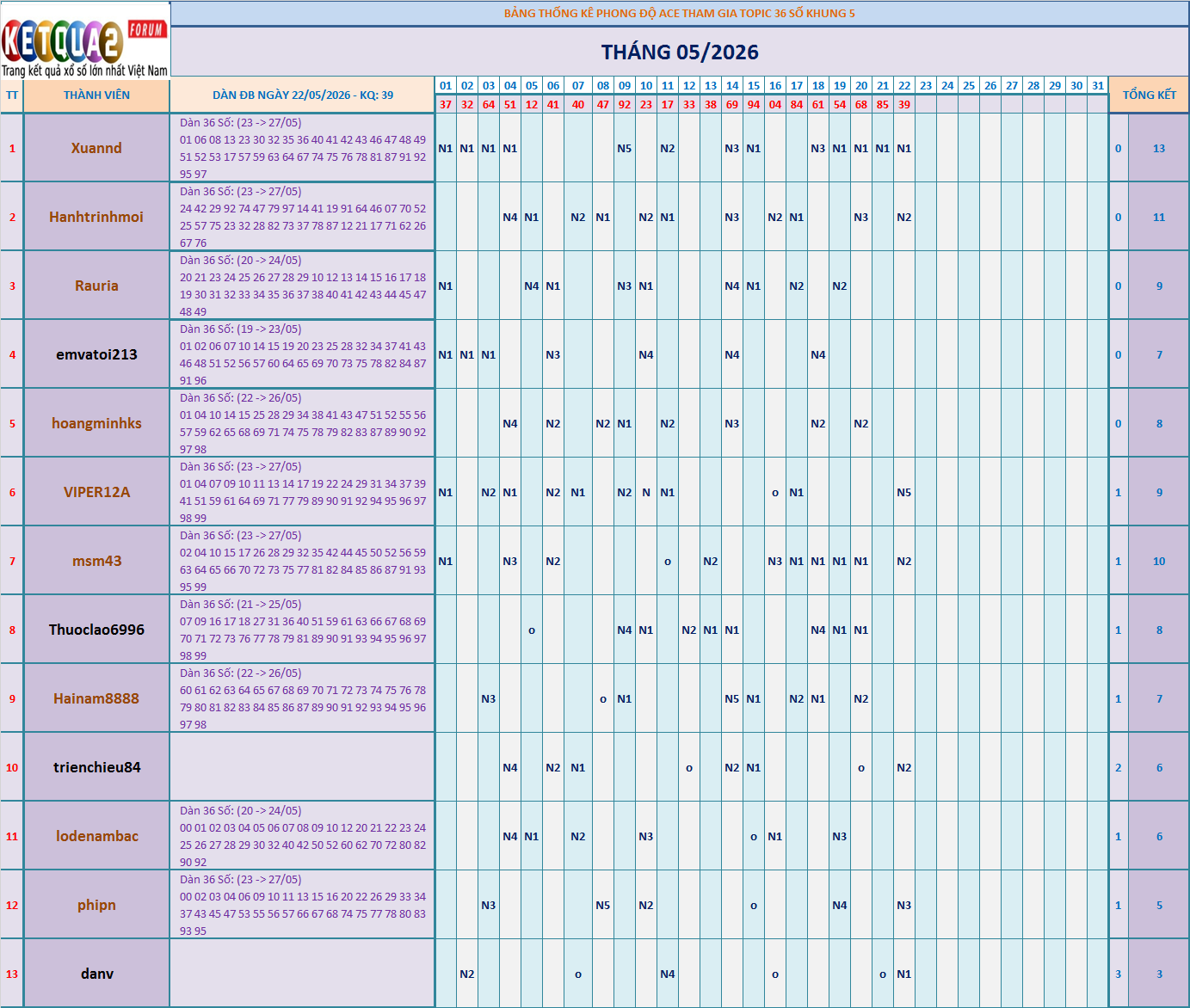This screenshot has width=1190, height=1008.
Task: Click the BẢNG THỐNG KÊ PHONG ĐỘ heading
Action: (x=680, y=13)
